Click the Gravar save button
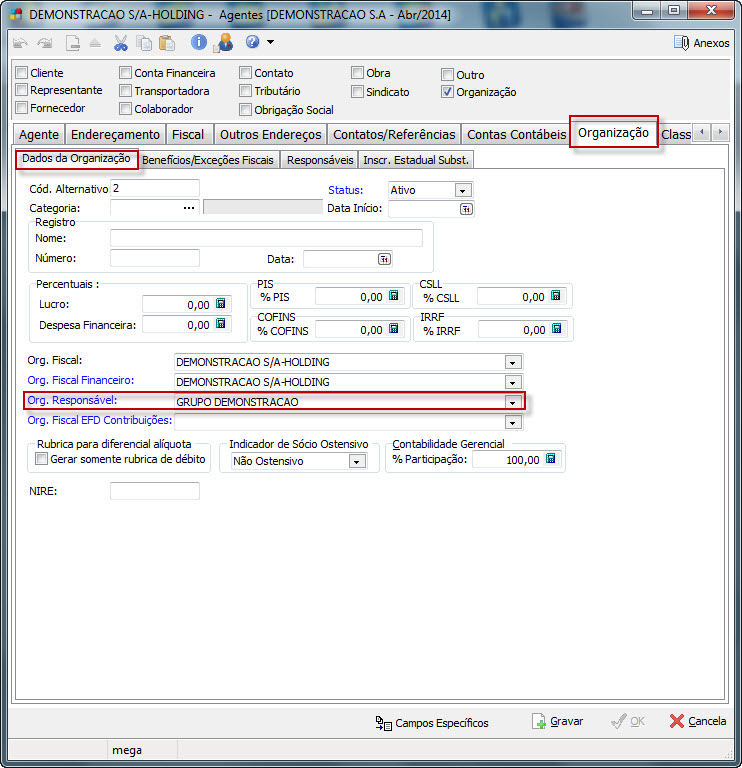This screenshot has width=742, height=768. click(x=557, y=721)
